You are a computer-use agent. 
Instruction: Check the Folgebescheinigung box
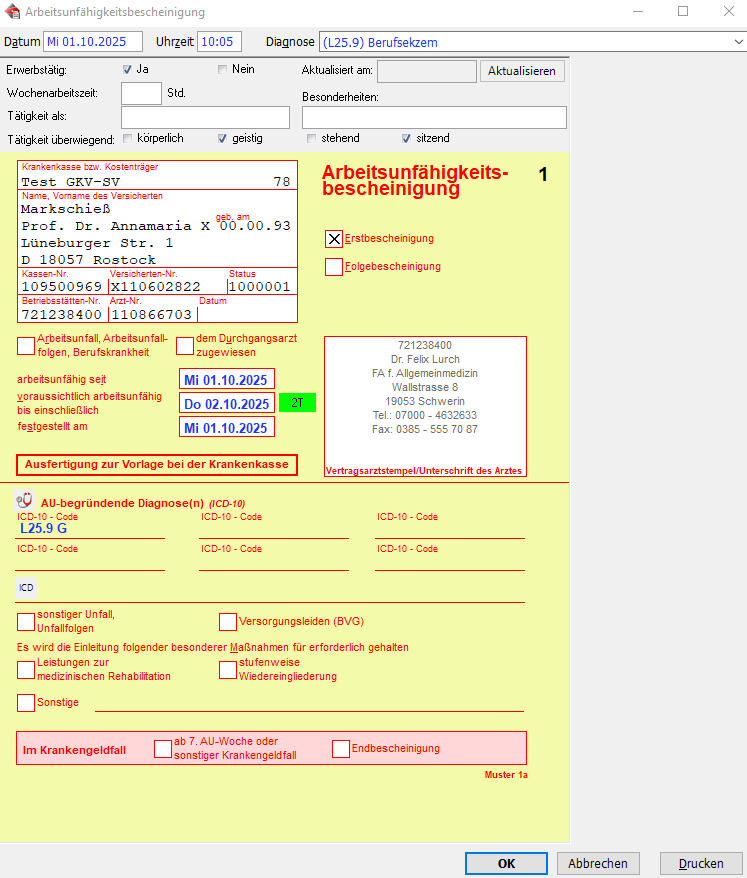click(x=334, y=267)
